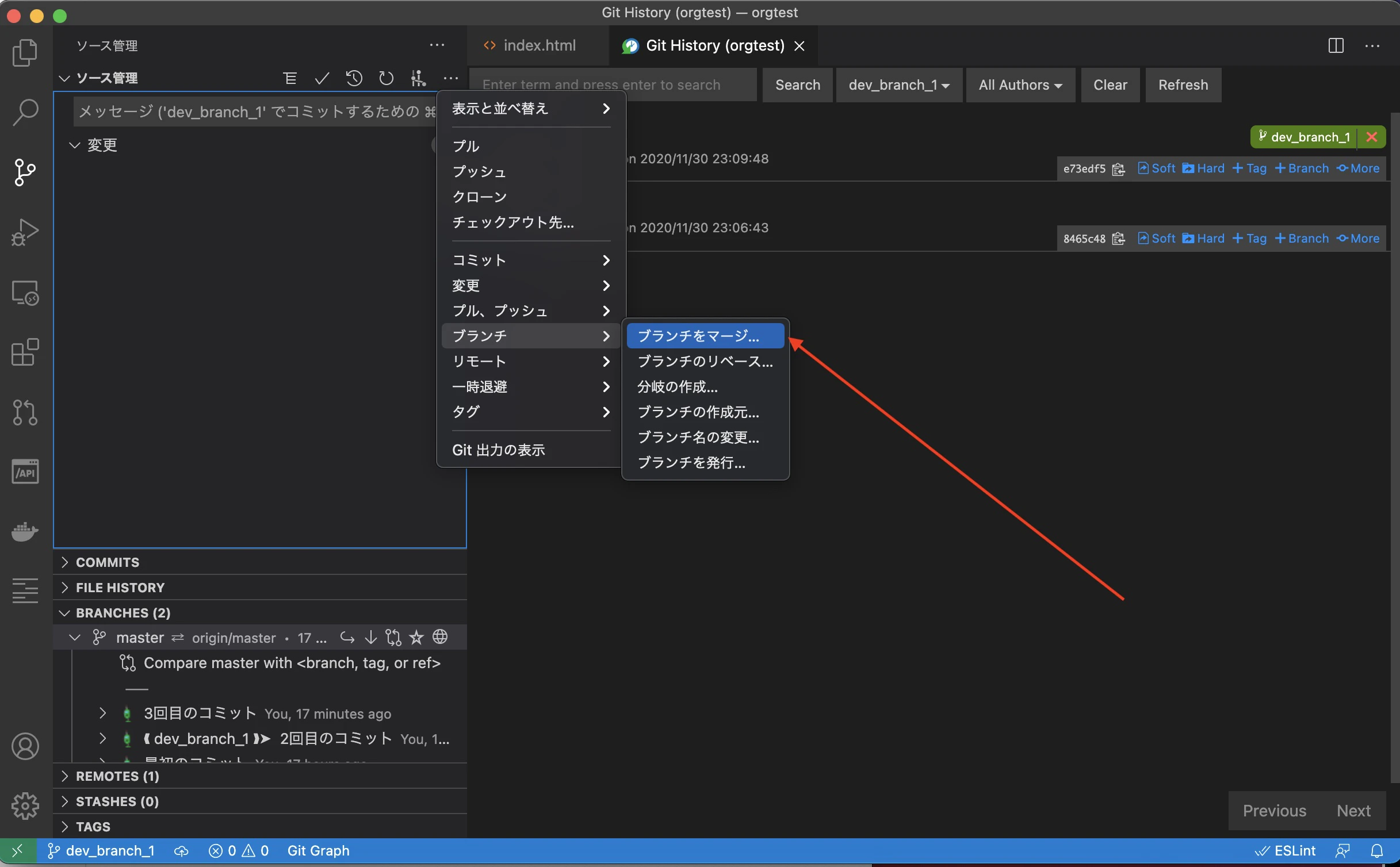Open the Extensions view
This screenshot has height=867, width=1400.
pos(25,352)
